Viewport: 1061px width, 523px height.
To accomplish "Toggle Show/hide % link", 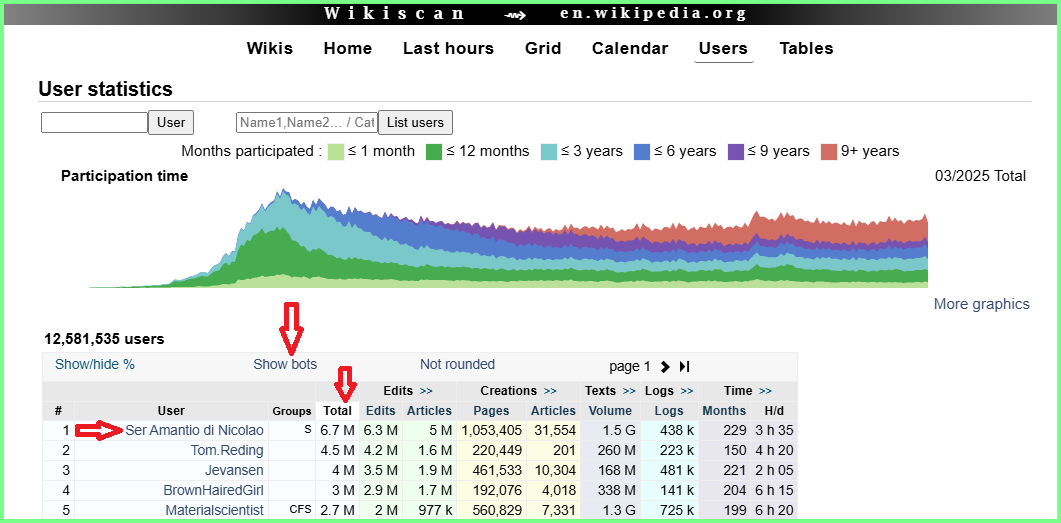I will click(95, 365).
